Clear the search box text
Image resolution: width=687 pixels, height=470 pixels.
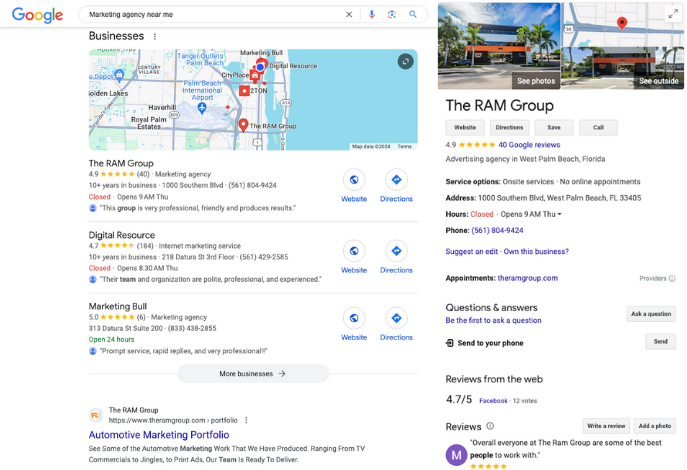[x=349, y=15]
